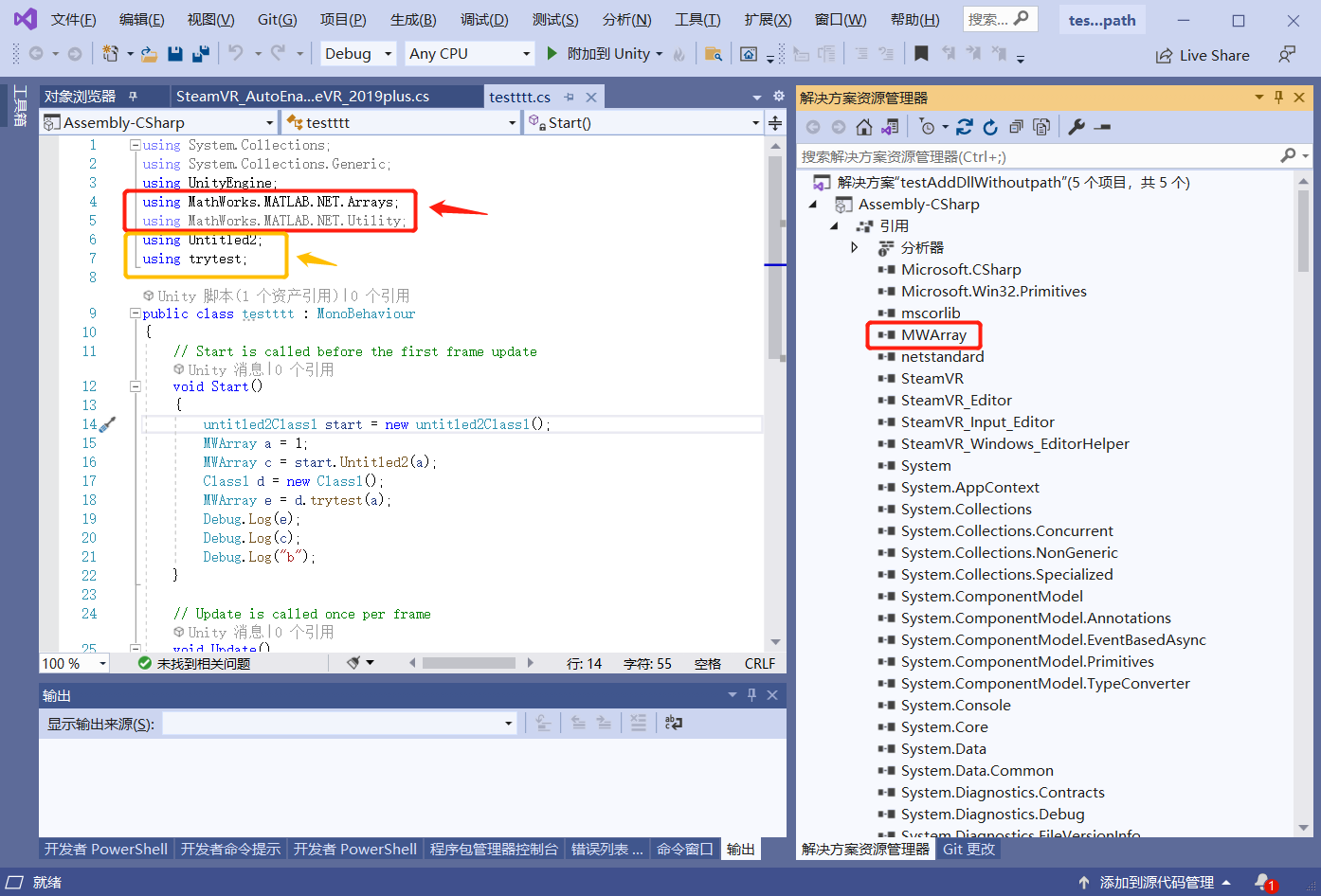Viewport: 1321px width, 896px height.
Task: Click the Sync with Active Document icon
Action: 965,127
